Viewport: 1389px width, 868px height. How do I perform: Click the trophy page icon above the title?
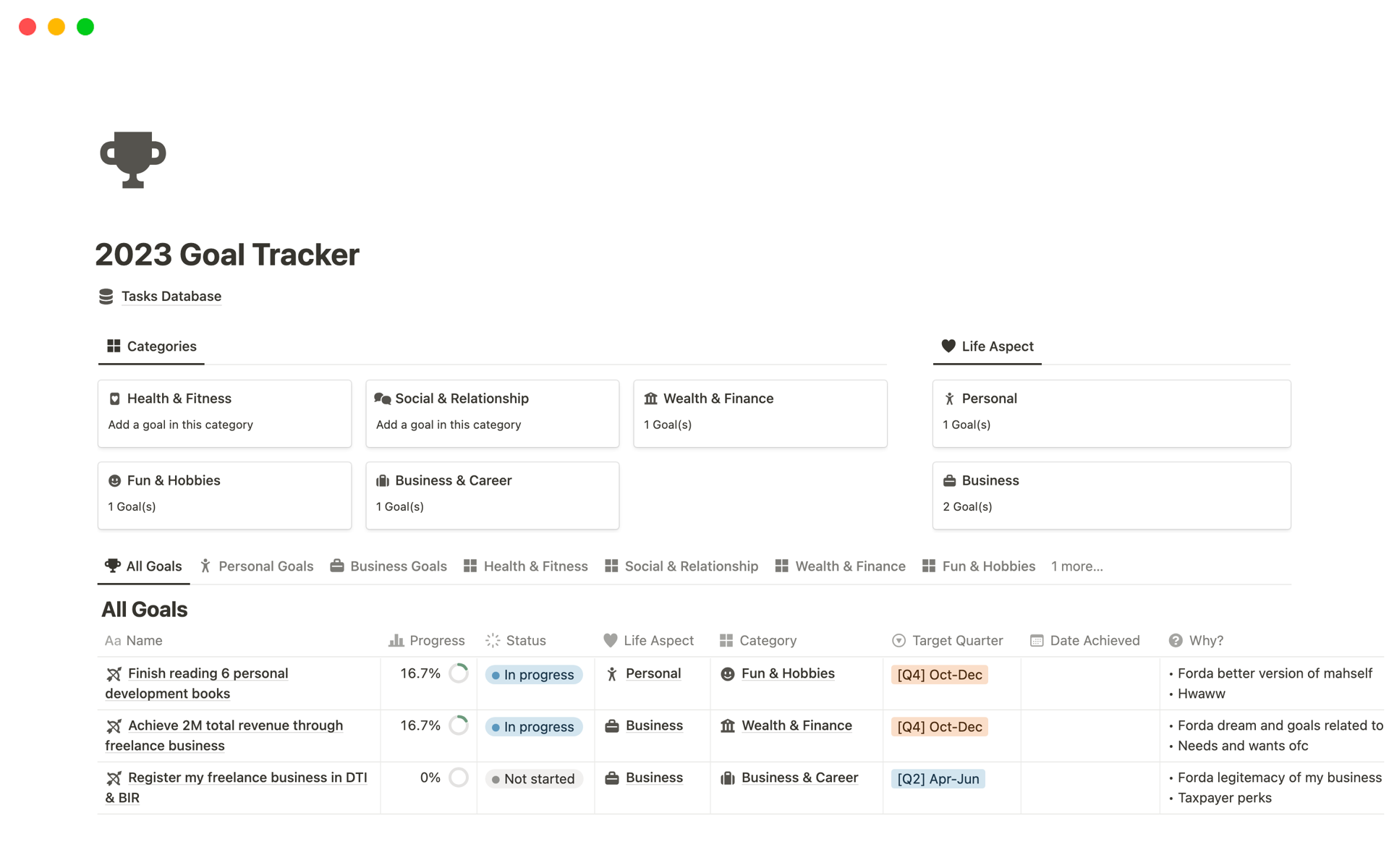132,159
